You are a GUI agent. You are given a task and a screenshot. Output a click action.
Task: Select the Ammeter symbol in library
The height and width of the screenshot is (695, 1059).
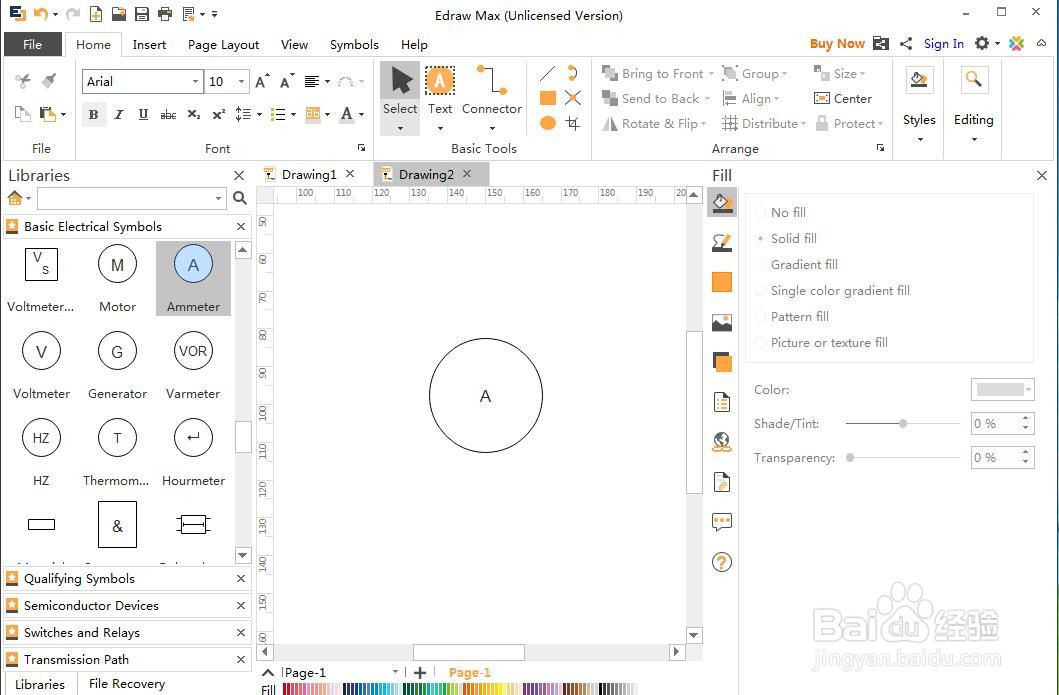pos(193,278)
